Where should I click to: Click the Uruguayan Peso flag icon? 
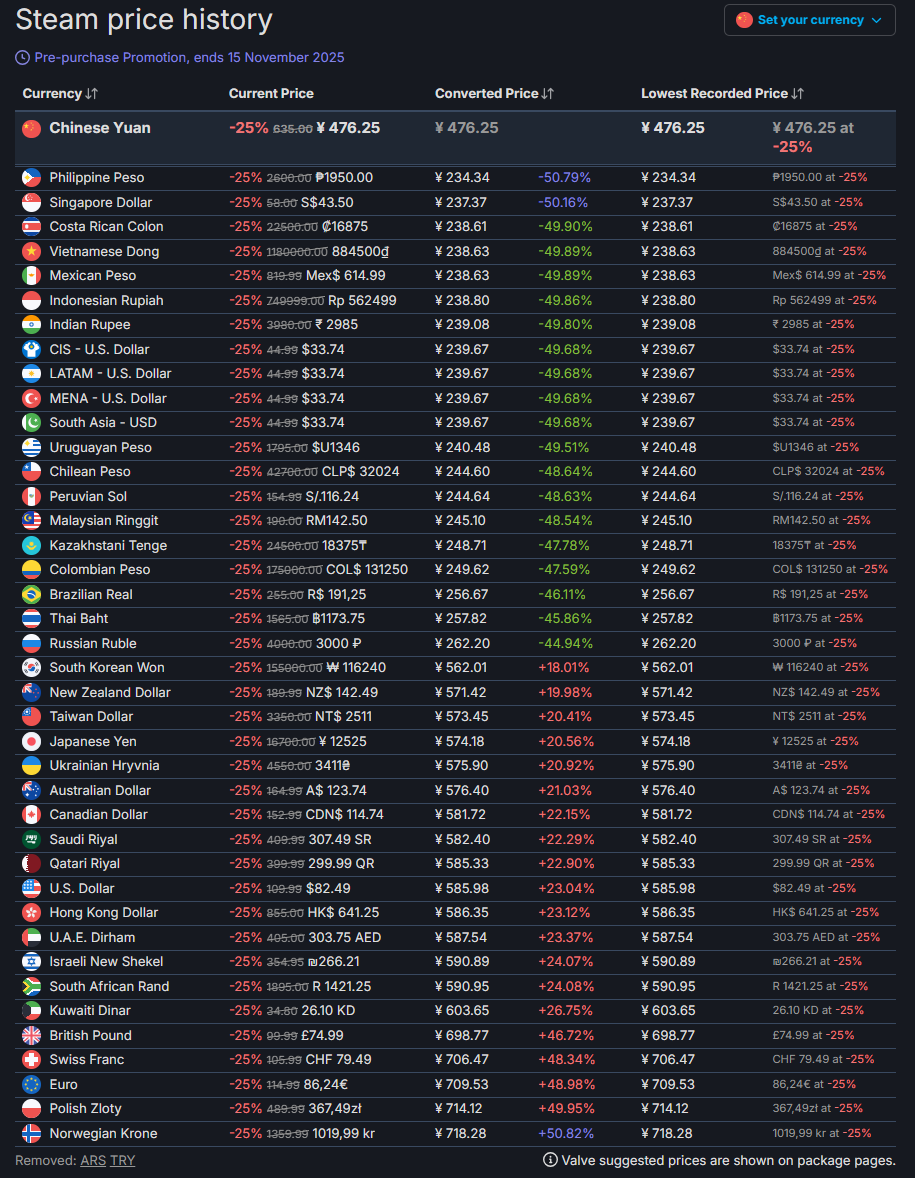[32, 447]
